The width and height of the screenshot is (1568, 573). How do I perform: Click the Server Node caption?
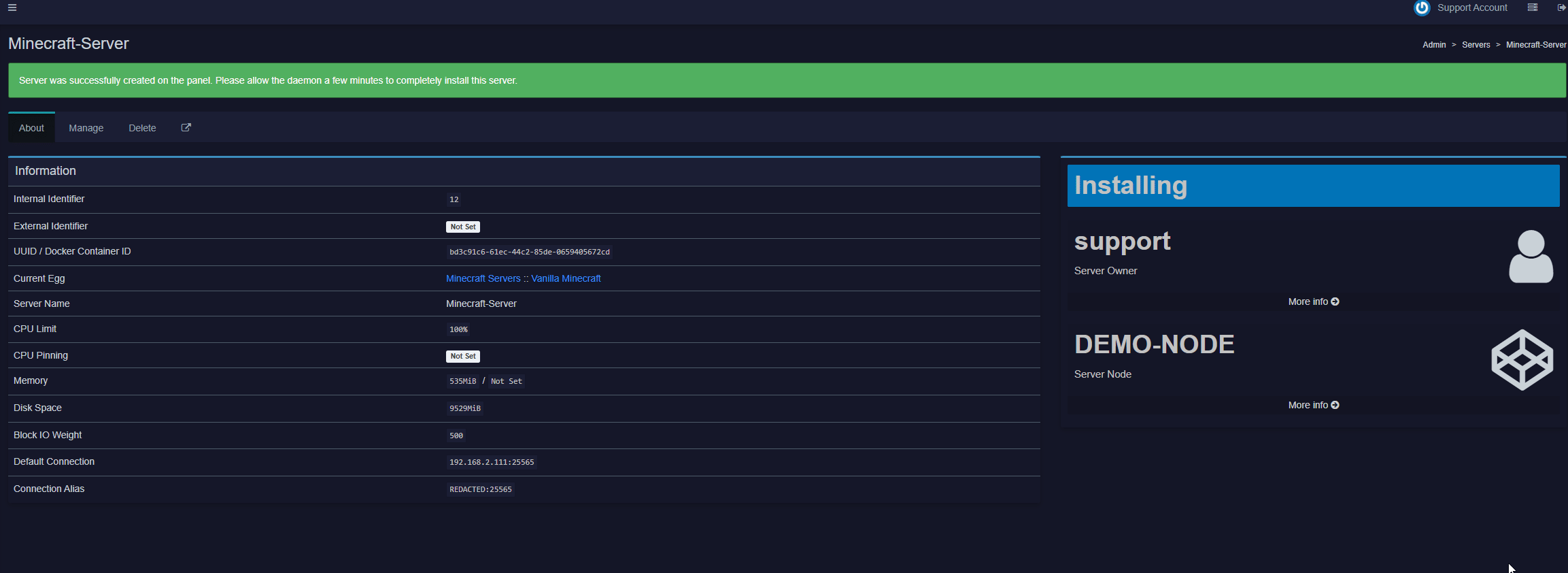pyautogui.click(x=1103, y=374)
